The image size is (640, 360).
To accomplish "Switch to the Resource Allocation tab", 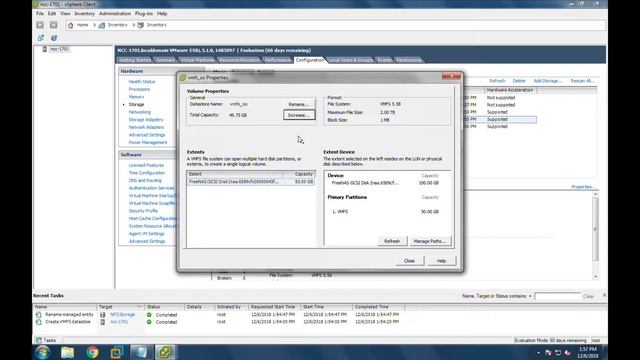I will point(239,60).
